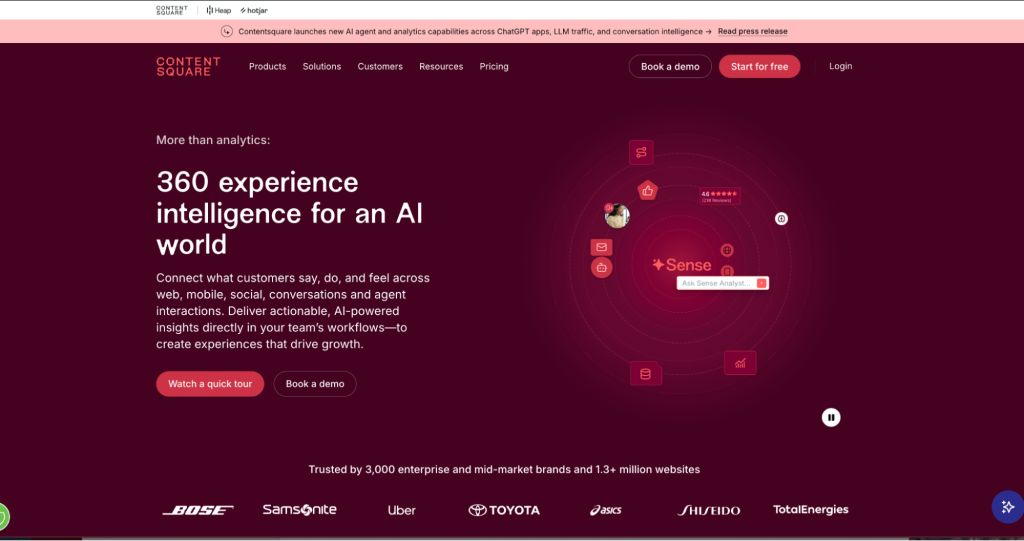Open the green chat widget at left edge

[3, 517]
